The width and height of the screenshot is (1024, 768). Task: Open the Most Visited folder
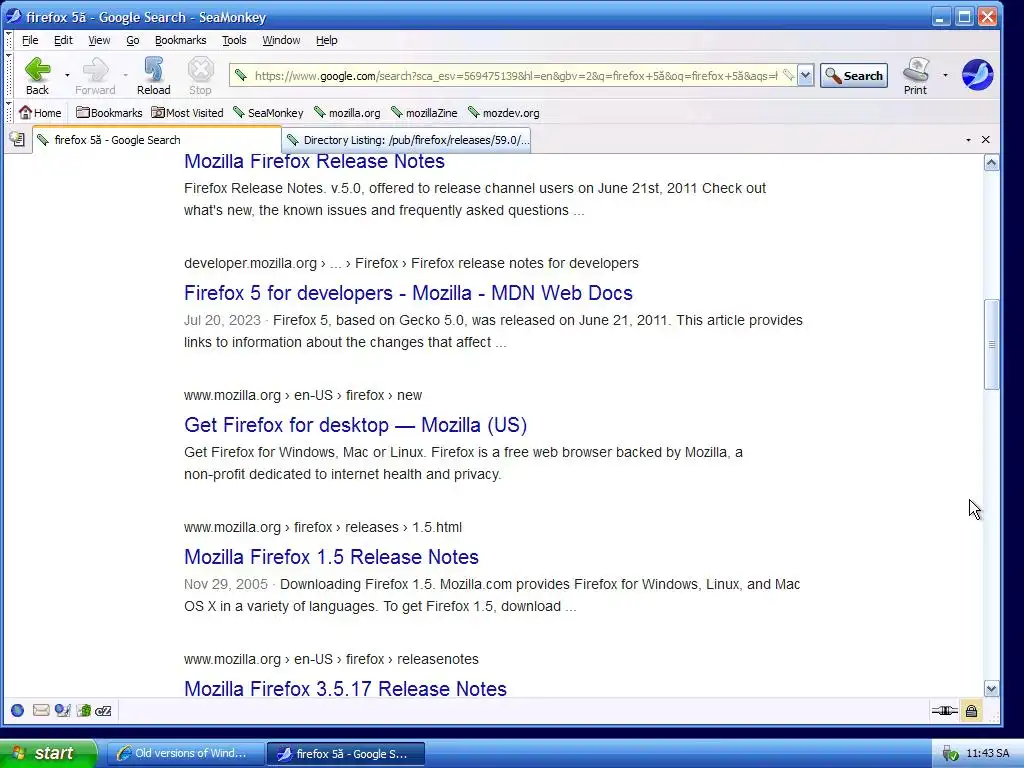(187, 112)
